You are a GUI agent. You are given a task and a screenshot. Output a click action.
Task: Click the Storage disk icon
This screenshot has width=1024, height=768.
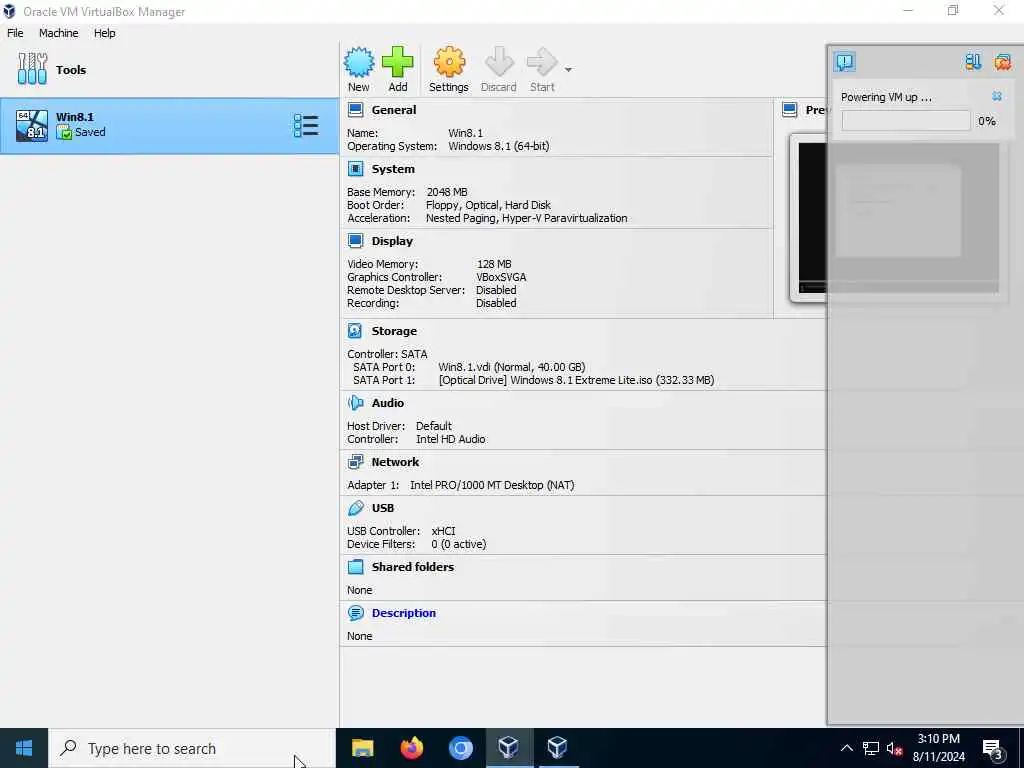355,331
